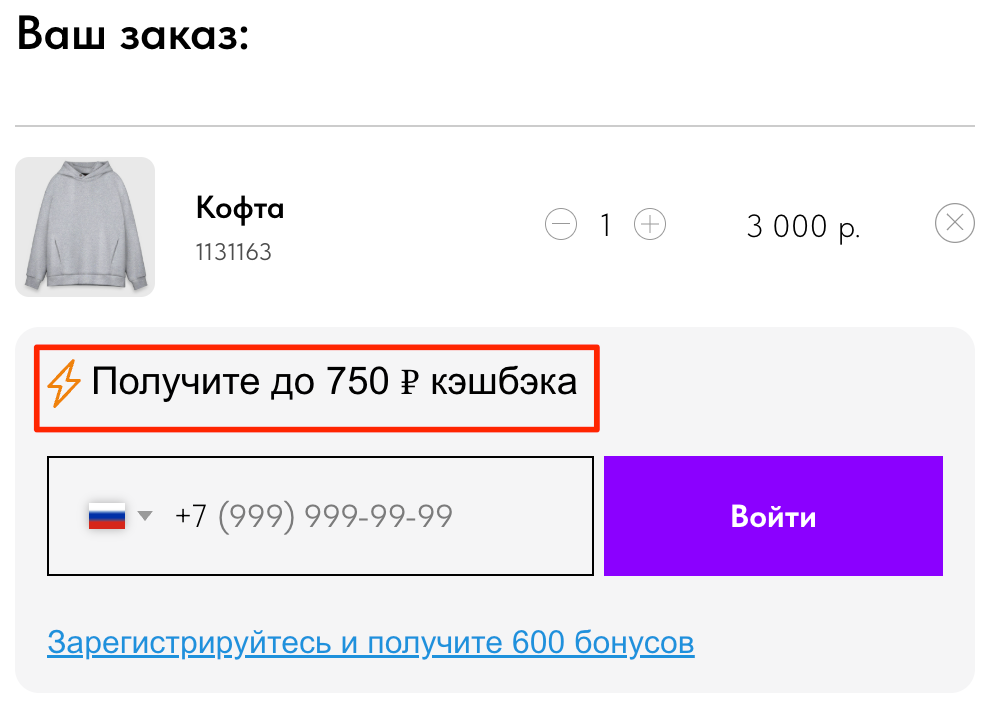Expand the country code dropdown arrow
991x706 pixels.
145,516
